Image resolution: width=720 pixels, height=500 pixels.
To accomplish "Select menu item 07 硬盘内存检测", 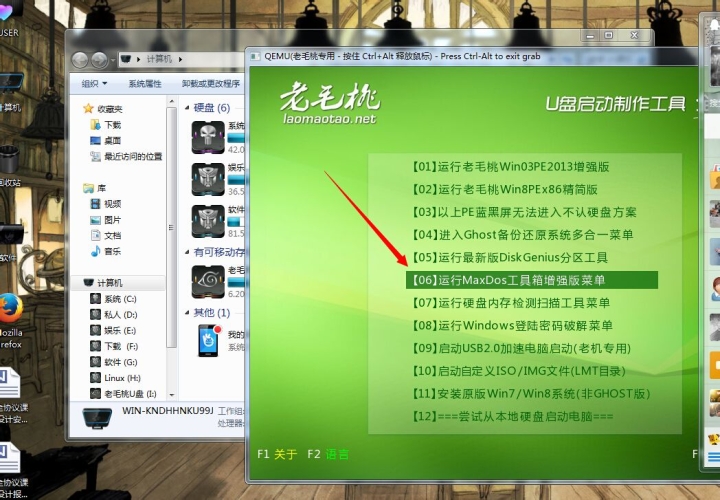I will pyautogui.click(x=511, y=303).
